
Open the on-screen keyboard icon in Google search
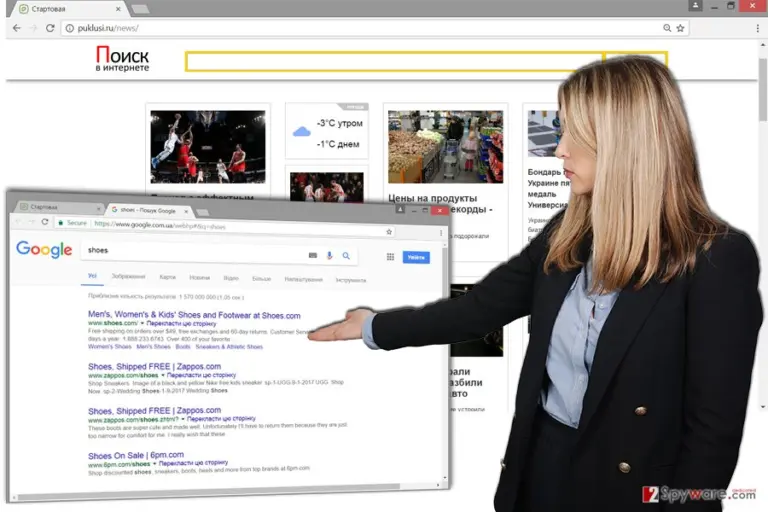pyautogui.click(x=313, y=255)
